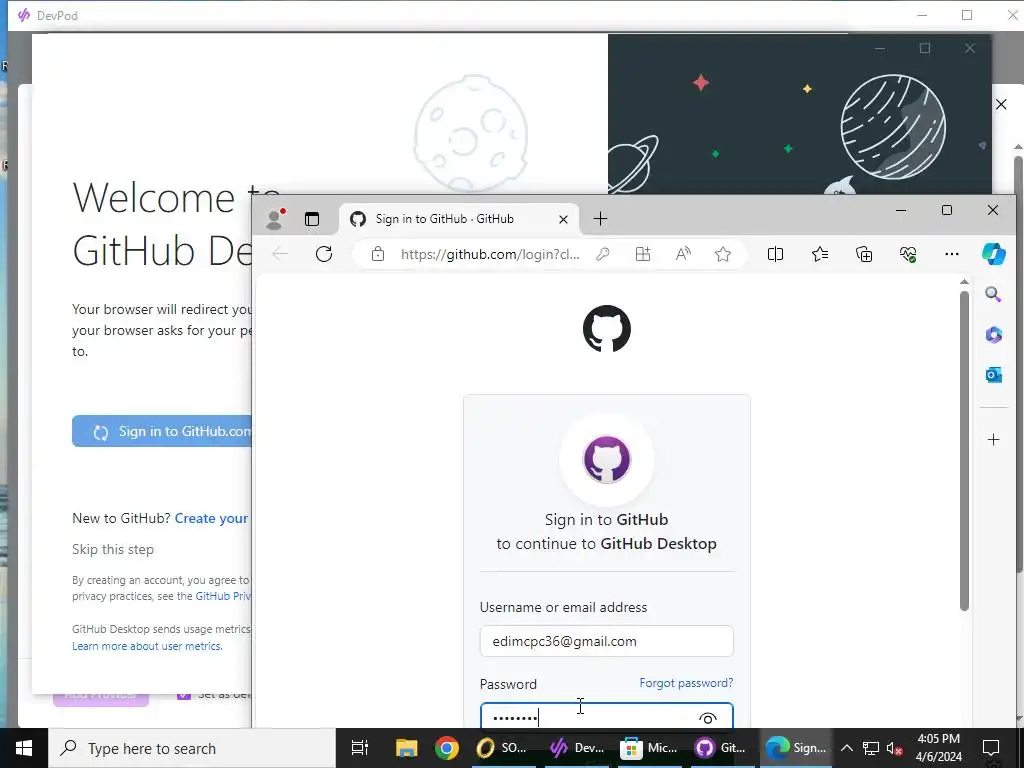The image size is (1024, 768).
Task: Open File Explorer from the taskbar
Action: point(406,748)
